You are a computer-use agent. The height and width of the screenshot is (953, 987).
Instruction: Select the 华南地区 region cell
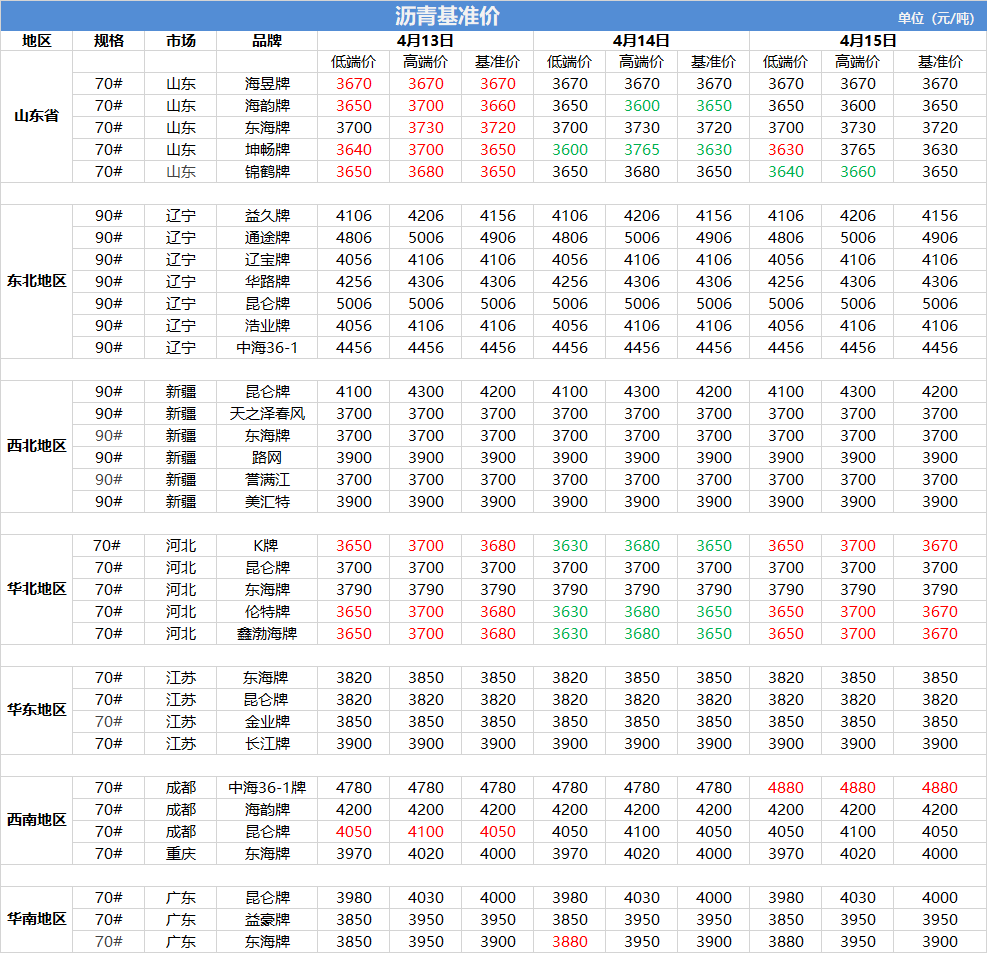[x=36, y=919]
